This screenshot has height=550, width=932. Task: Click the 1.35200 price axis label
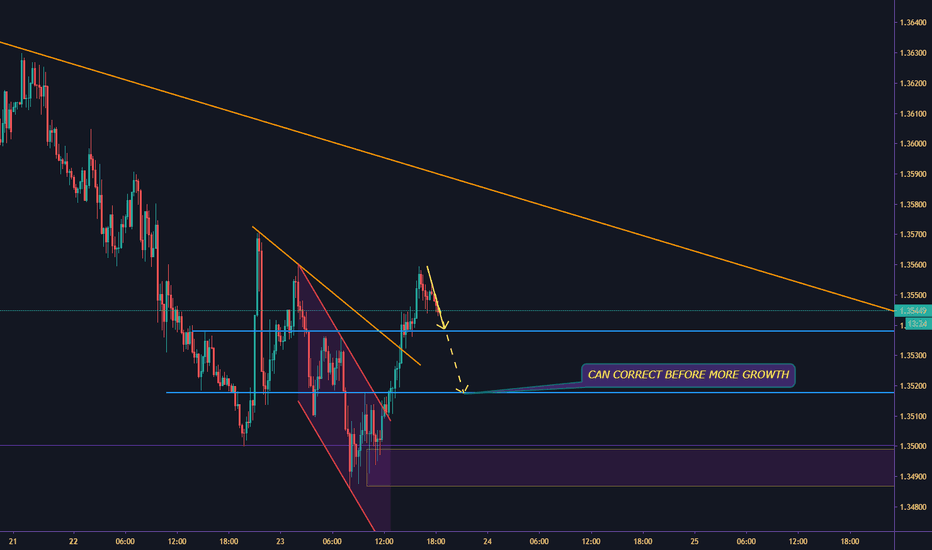(x=913, y=386)
